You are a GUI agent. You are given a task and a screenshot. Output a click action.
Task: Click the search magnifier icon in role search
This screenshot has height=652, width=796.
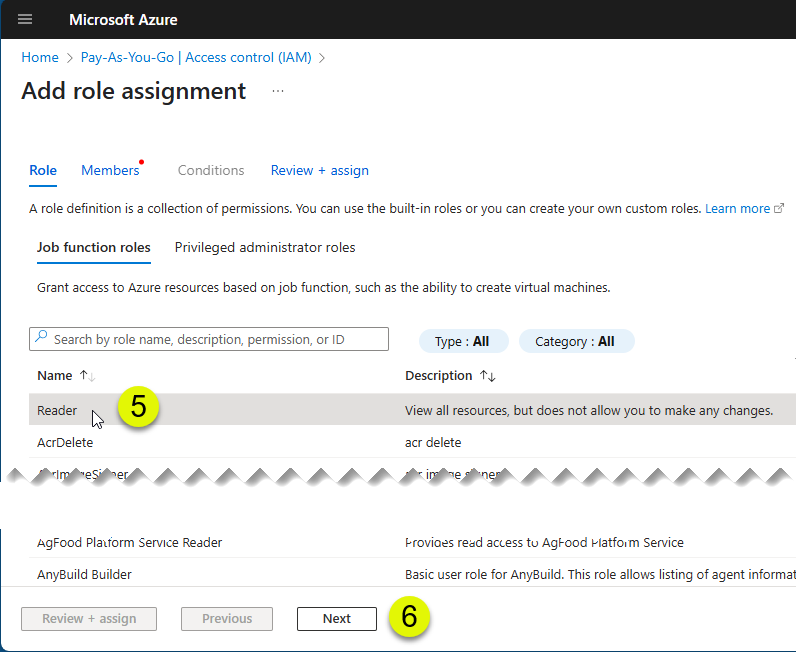tap(41, 337)
